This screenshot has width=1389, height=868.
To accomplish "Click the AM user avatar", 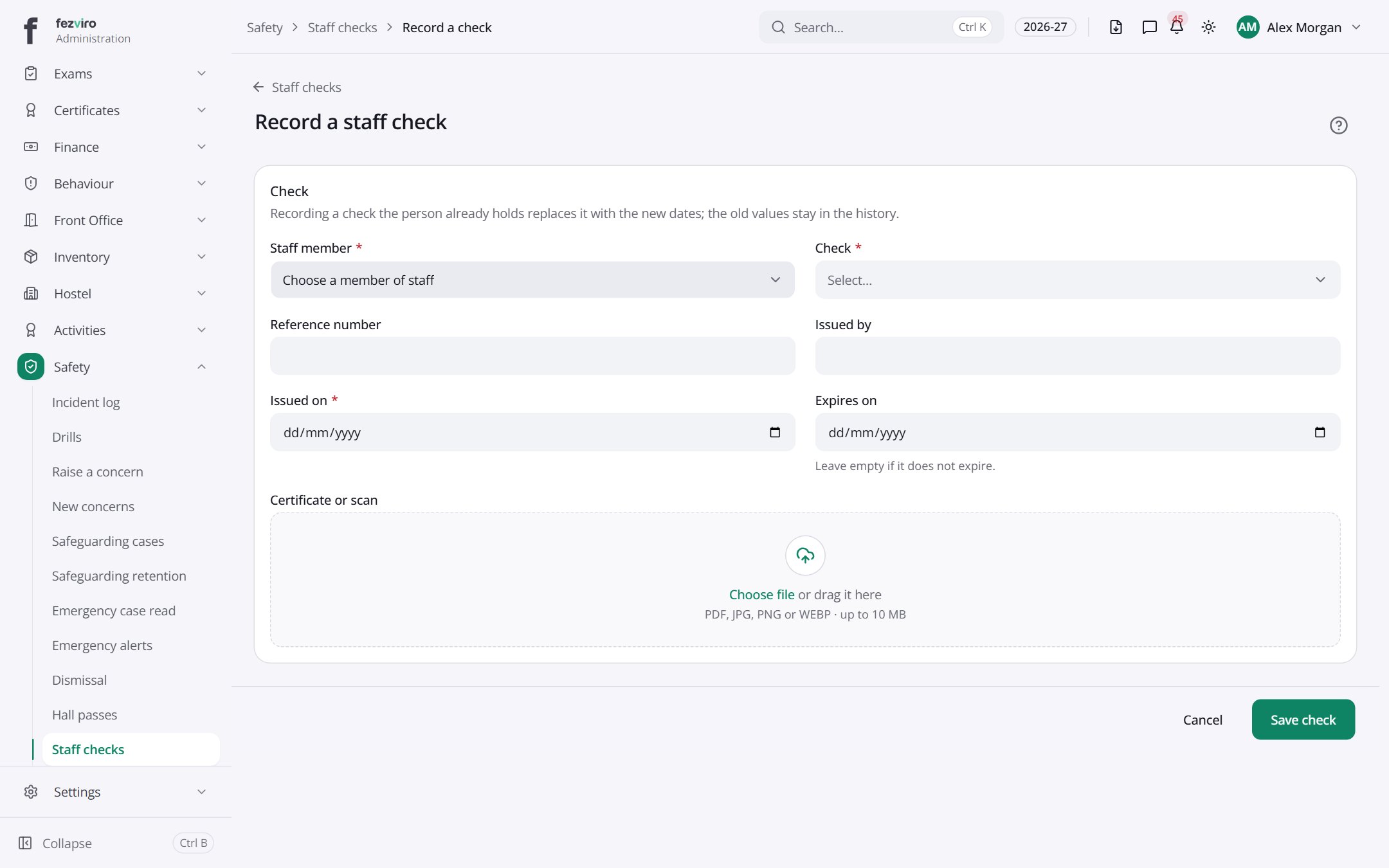I will pyautogui.click(x=1248, y=27).
